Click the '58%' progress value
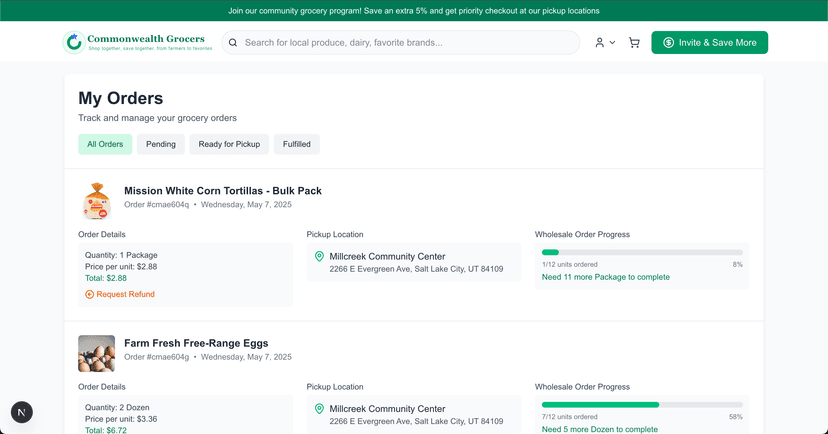This screenshot has height=434, width=828. point(736,417)
